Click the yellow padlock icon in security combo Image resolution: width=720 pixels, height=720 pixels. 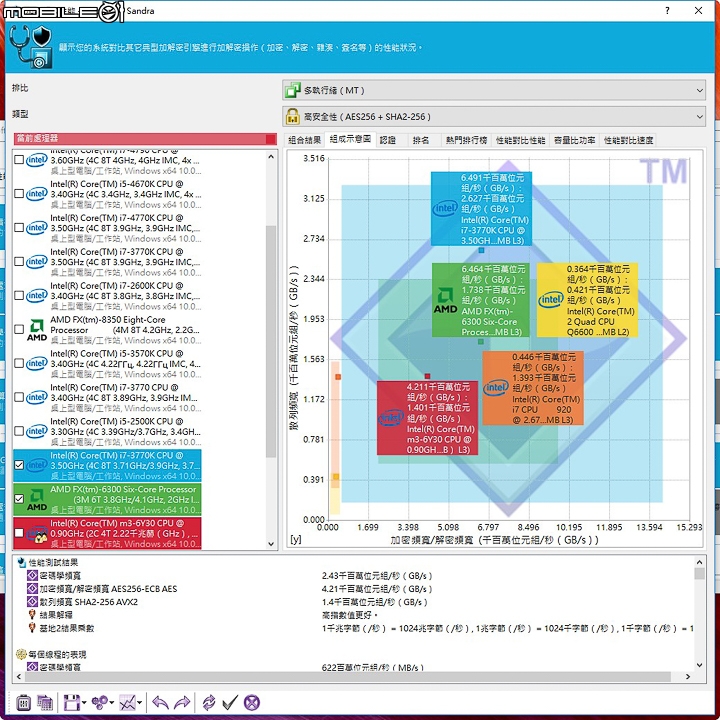coord(292,117)
